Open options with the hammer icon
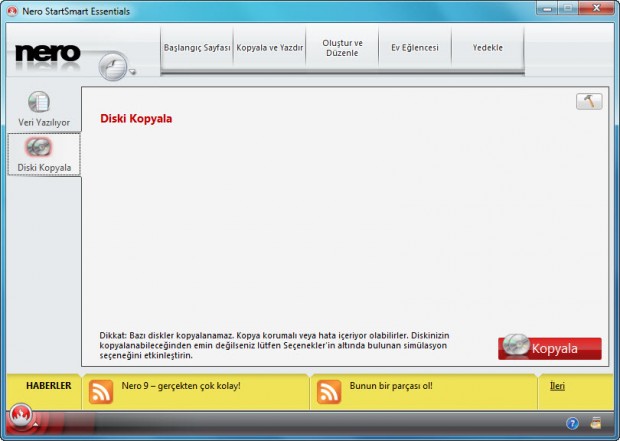Screen dimensions: 620x441 click(589, 102)
